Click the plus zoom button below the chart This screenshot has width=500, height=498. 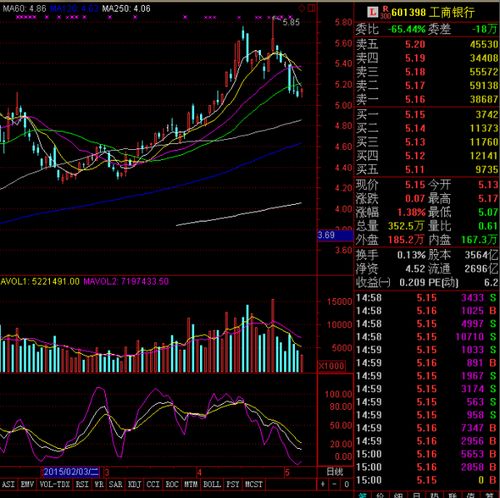pos(323,484)
